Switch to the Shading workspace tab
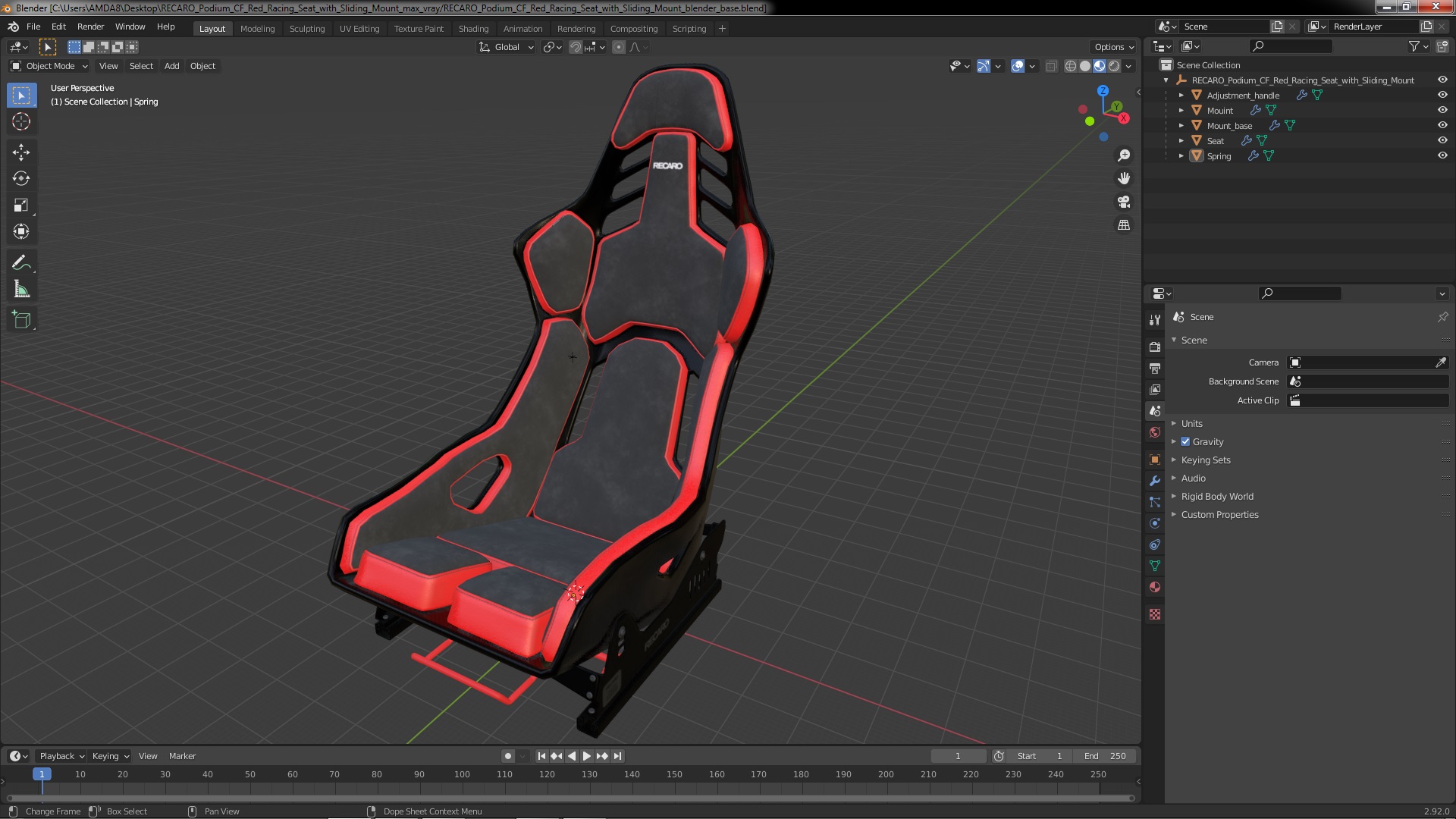This screenshot has height=819, width=1456. click(x=473, y=29)
